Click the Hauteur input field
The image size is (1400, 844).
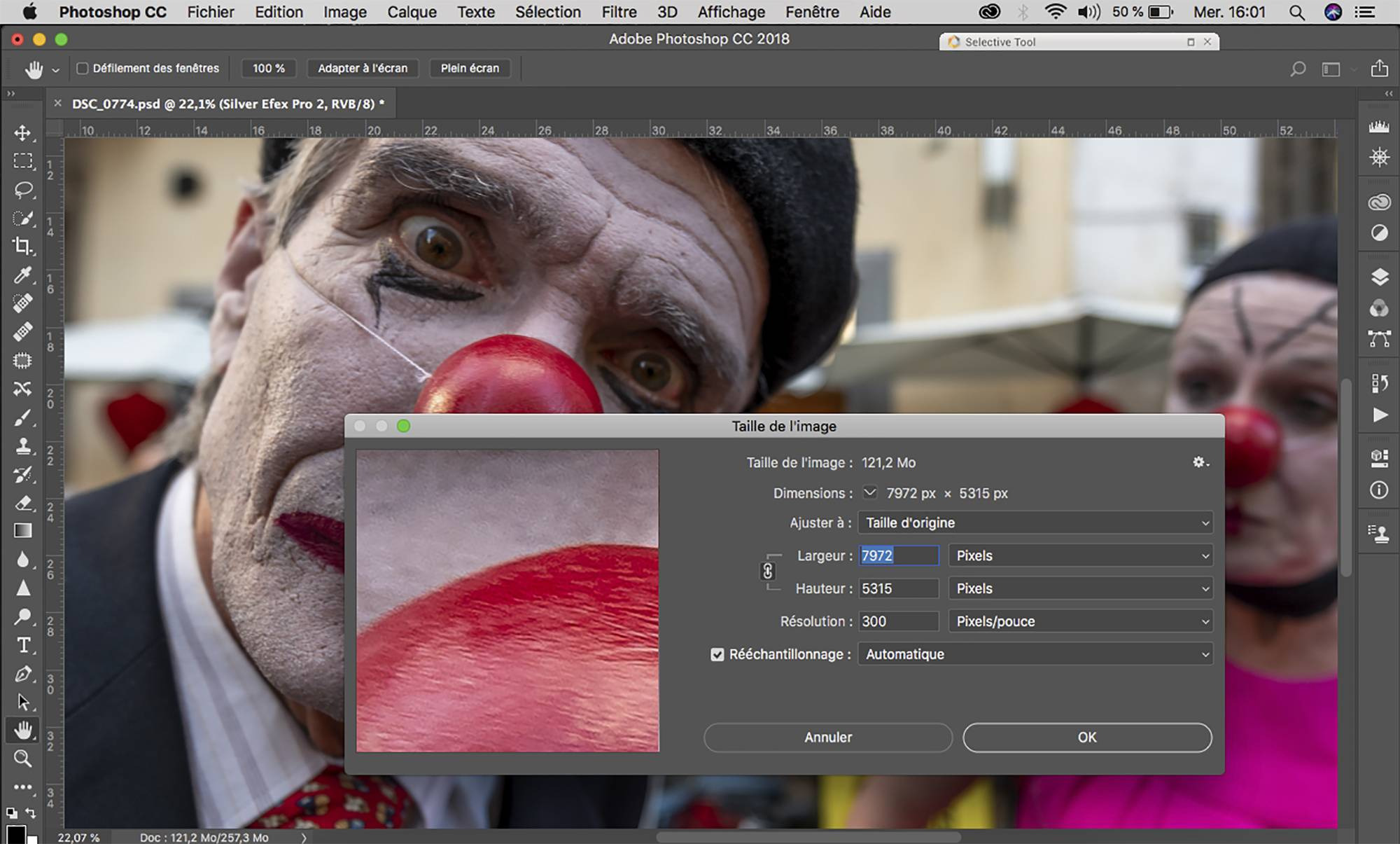tap(899, 588)
